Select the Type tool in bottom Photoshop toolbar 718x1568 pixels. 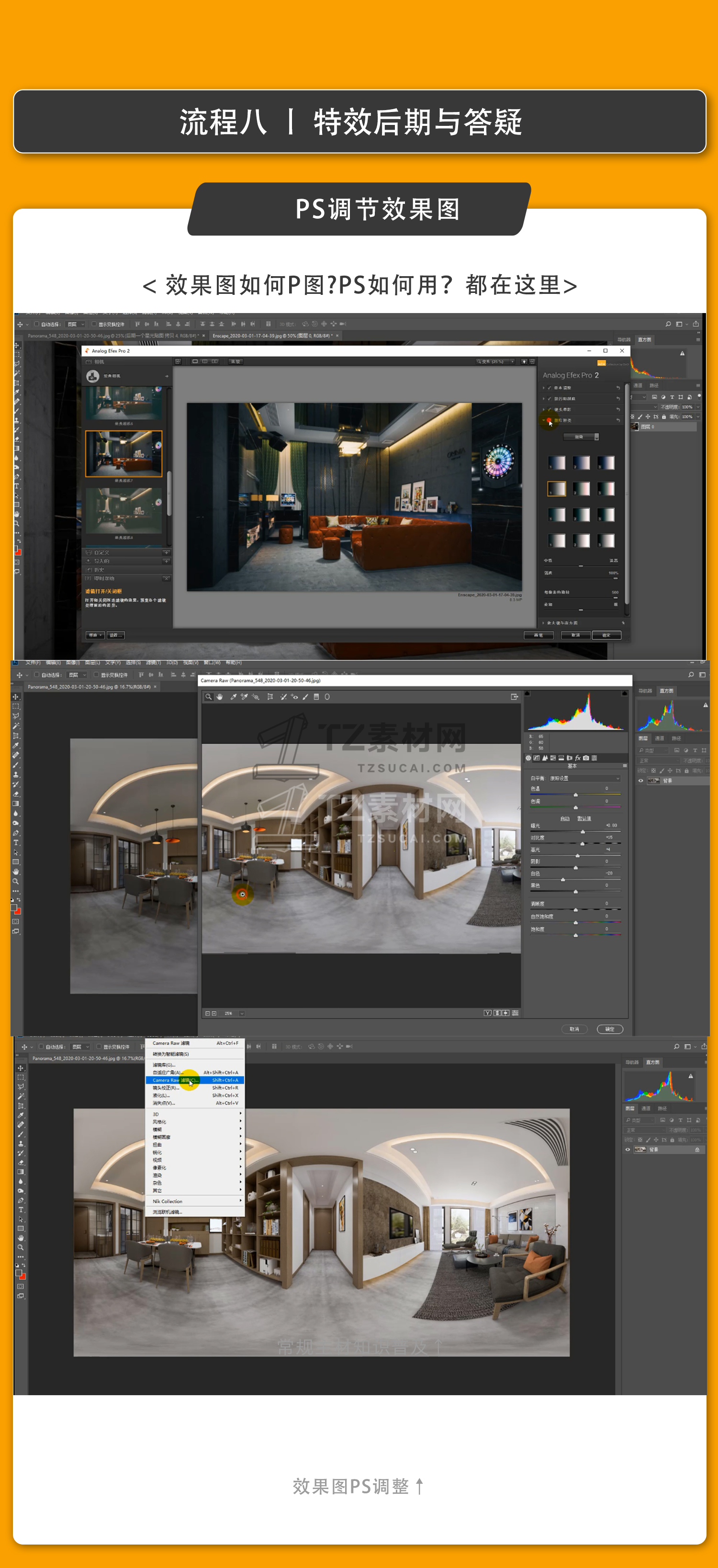(x=21, y=1210)
